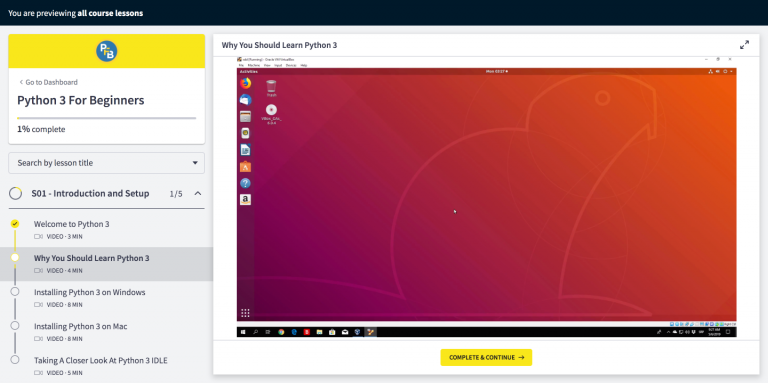The width and height of the screenshot is (768, 383).
Task: Open the Search by lesson title dropdown
Action: click(x=106, y=163)
